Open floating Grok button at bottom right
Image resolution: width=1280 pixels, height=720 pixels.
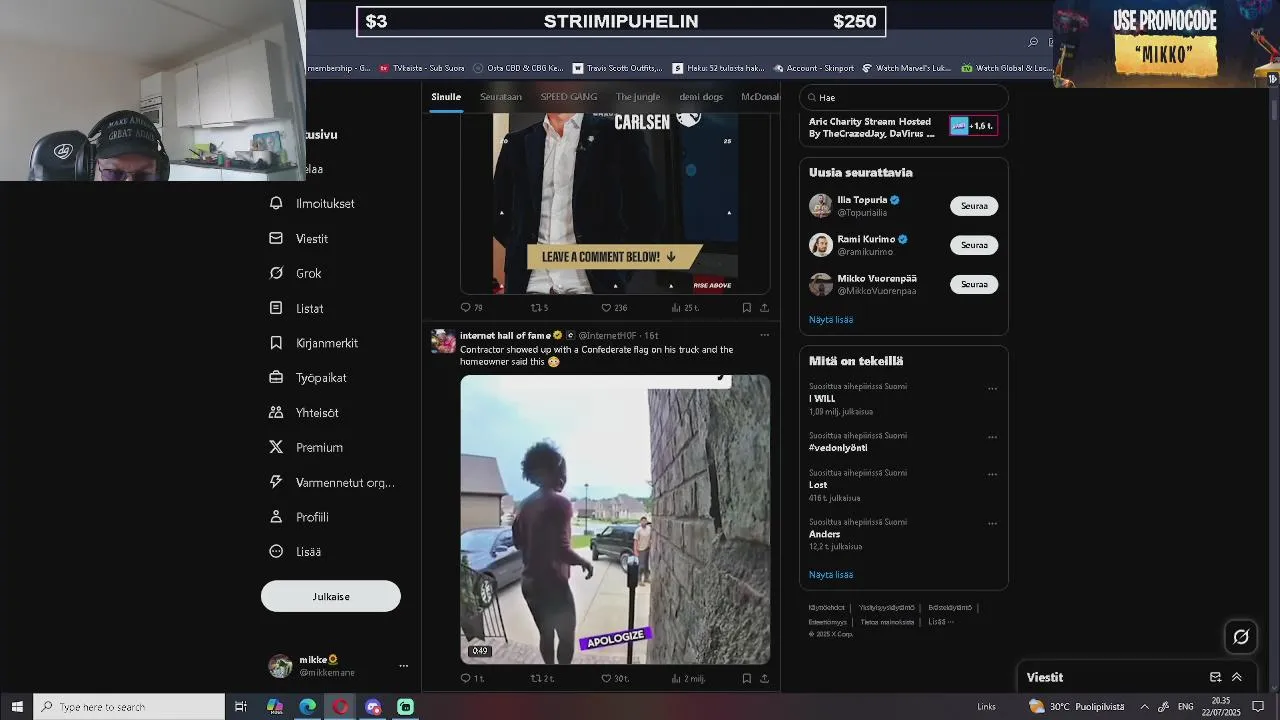[1241, 636]
